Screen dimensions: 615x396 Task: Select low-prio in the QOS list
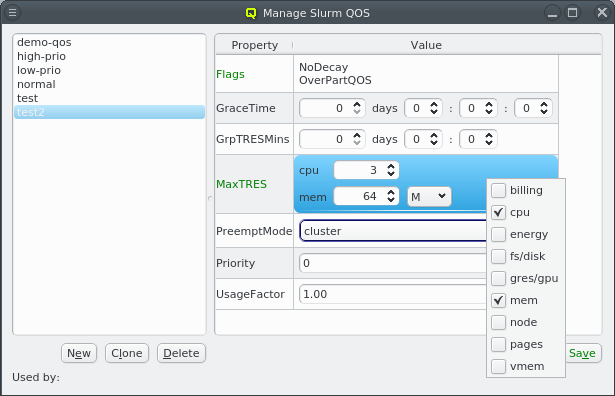pos(109,70)
